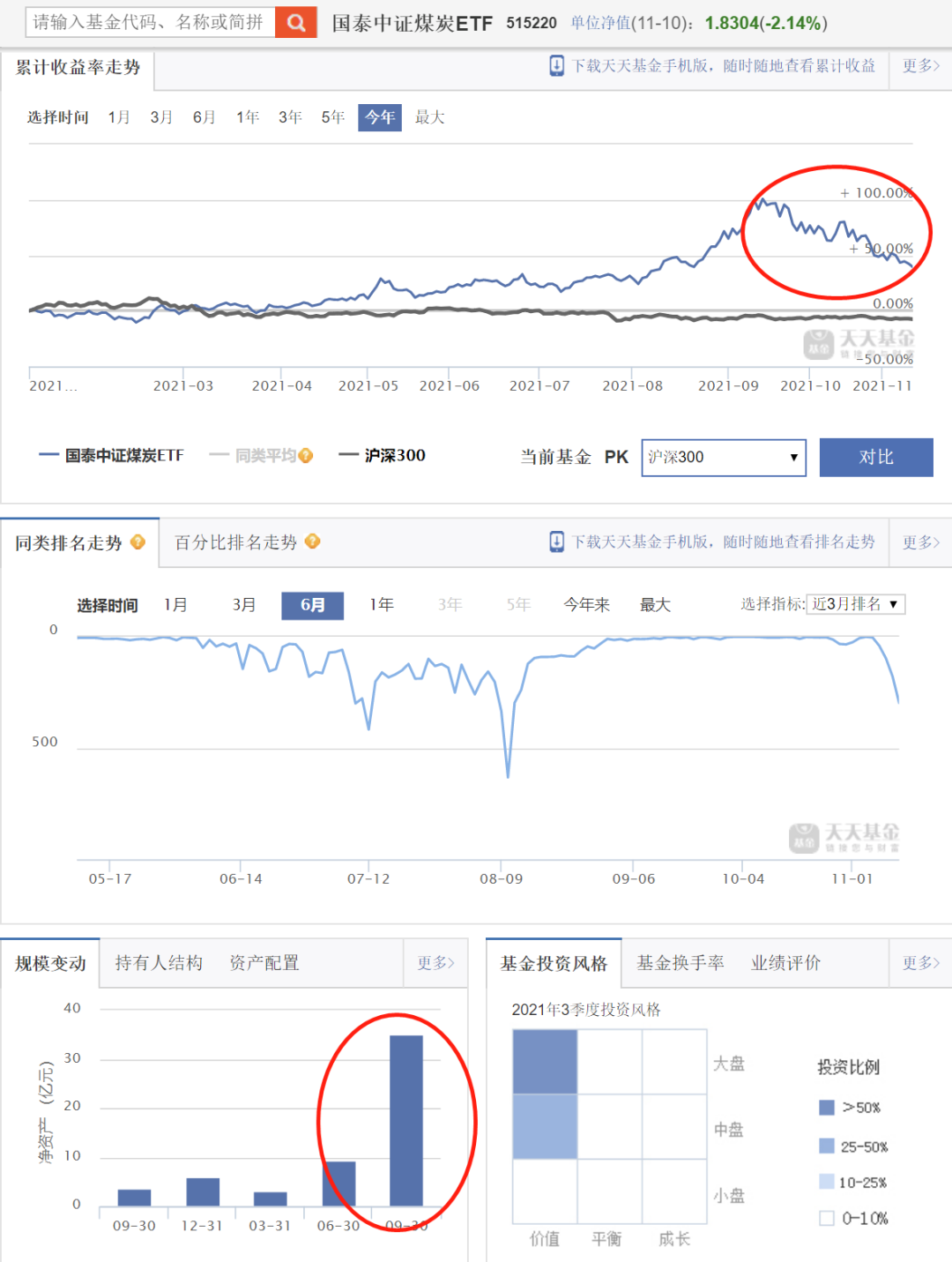Select 1年 range in 累计收益率走势 chart

(x=248, y=117)
